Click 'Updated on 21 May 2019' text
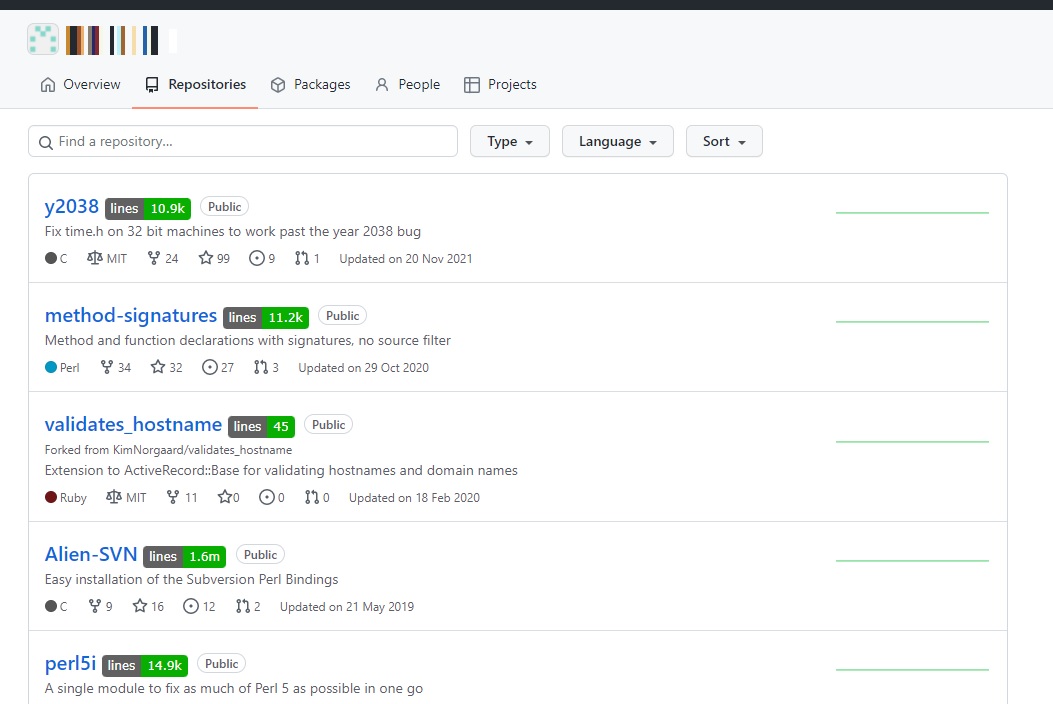Viewport: 1053px width, 704px height. [347, 607]
